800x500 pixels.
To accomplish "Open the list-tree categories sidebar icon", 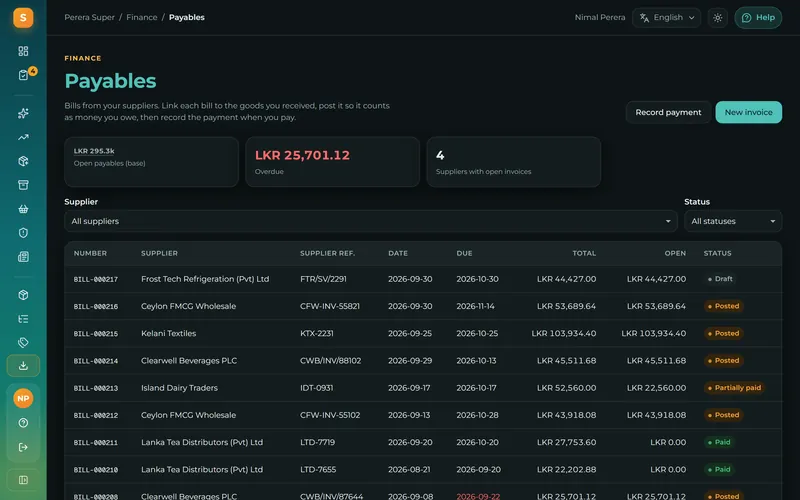I will (23, 319).
